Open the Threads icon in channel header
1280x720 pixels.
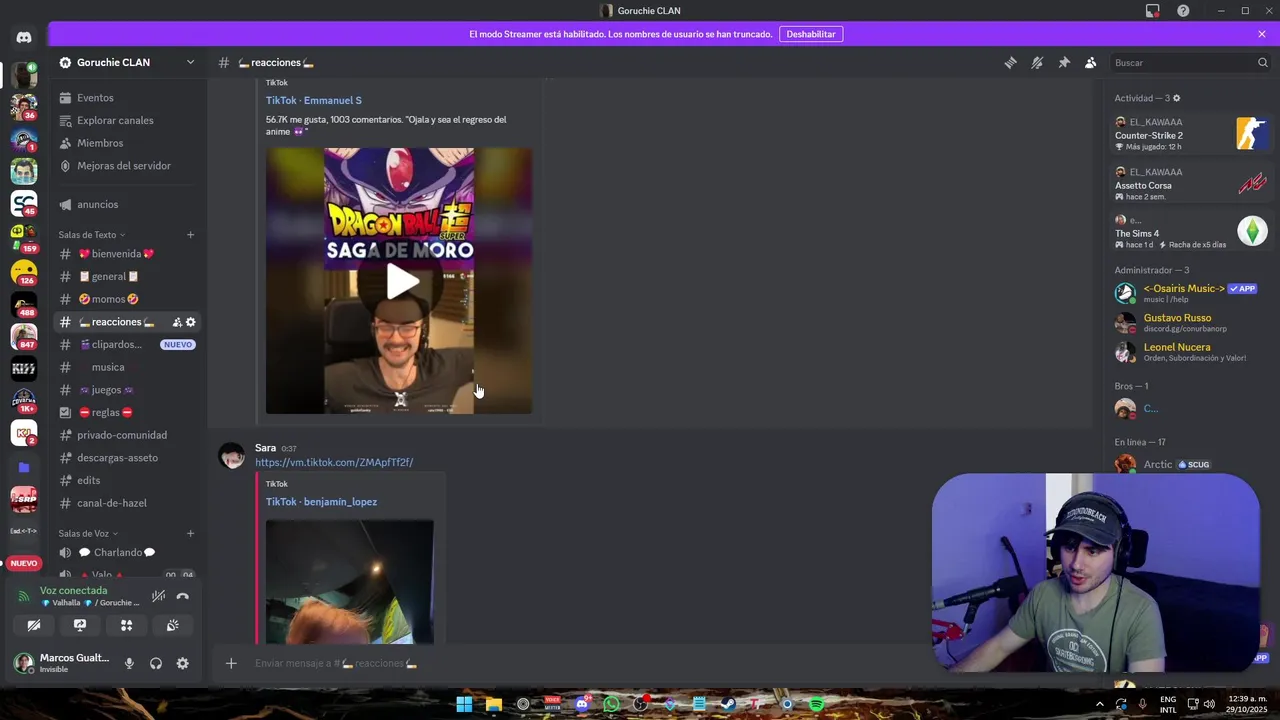tap(1010, 62)
